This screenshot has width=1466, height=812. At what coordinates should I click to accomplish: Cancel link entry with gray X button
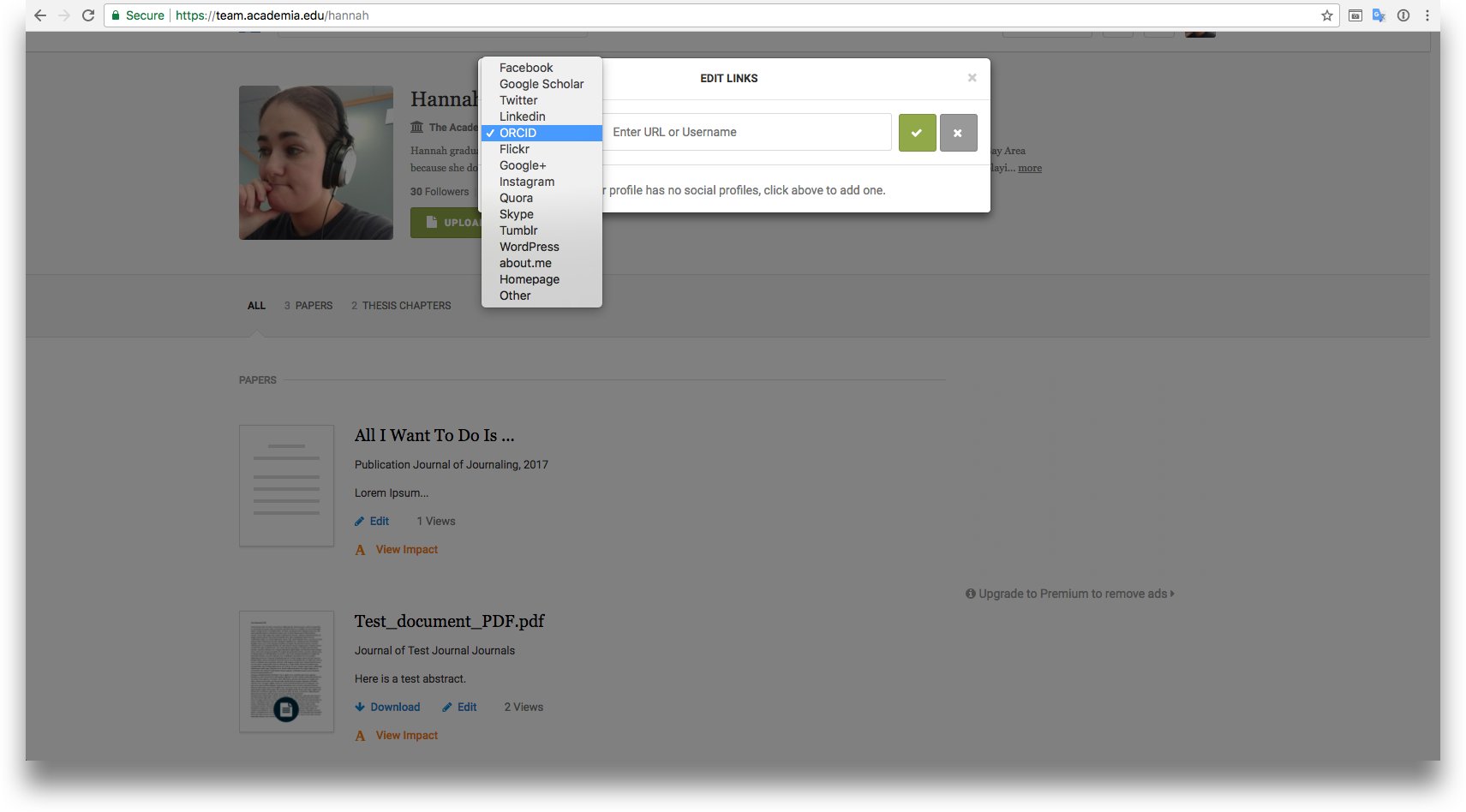tap(958, 133)
